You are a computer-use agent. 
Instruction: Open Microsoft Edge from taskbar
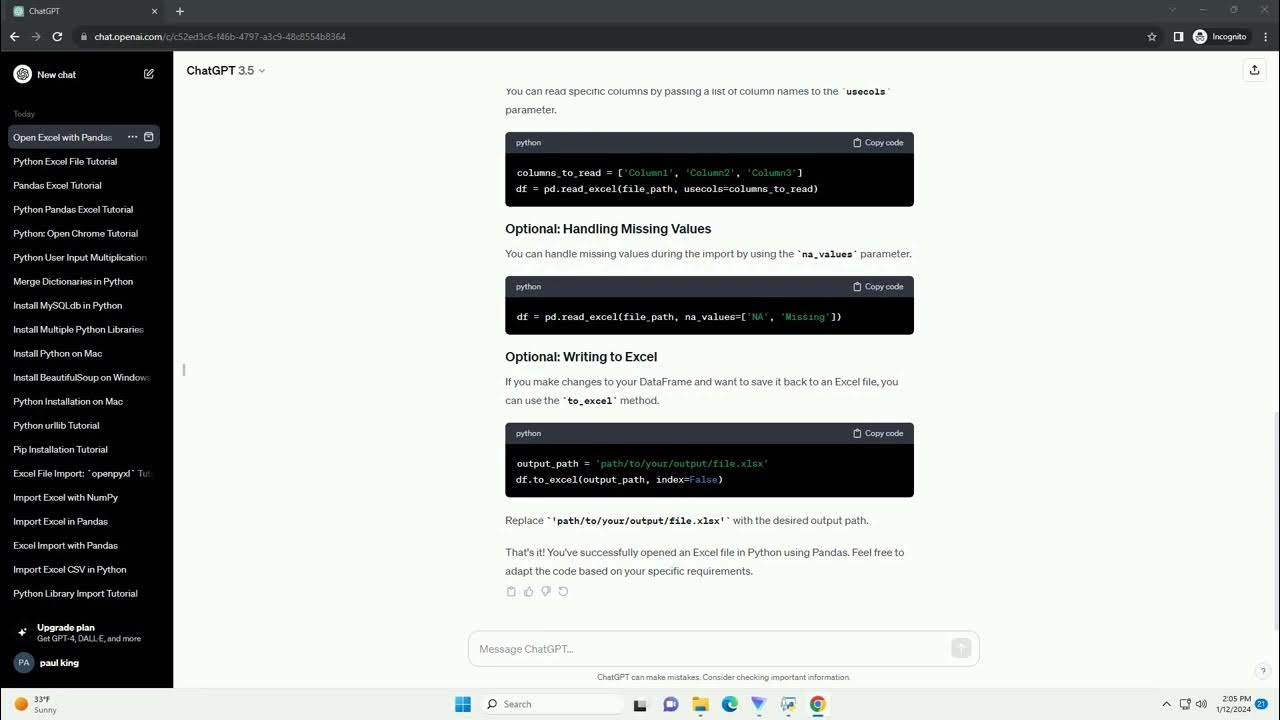(x=730, y=704)
